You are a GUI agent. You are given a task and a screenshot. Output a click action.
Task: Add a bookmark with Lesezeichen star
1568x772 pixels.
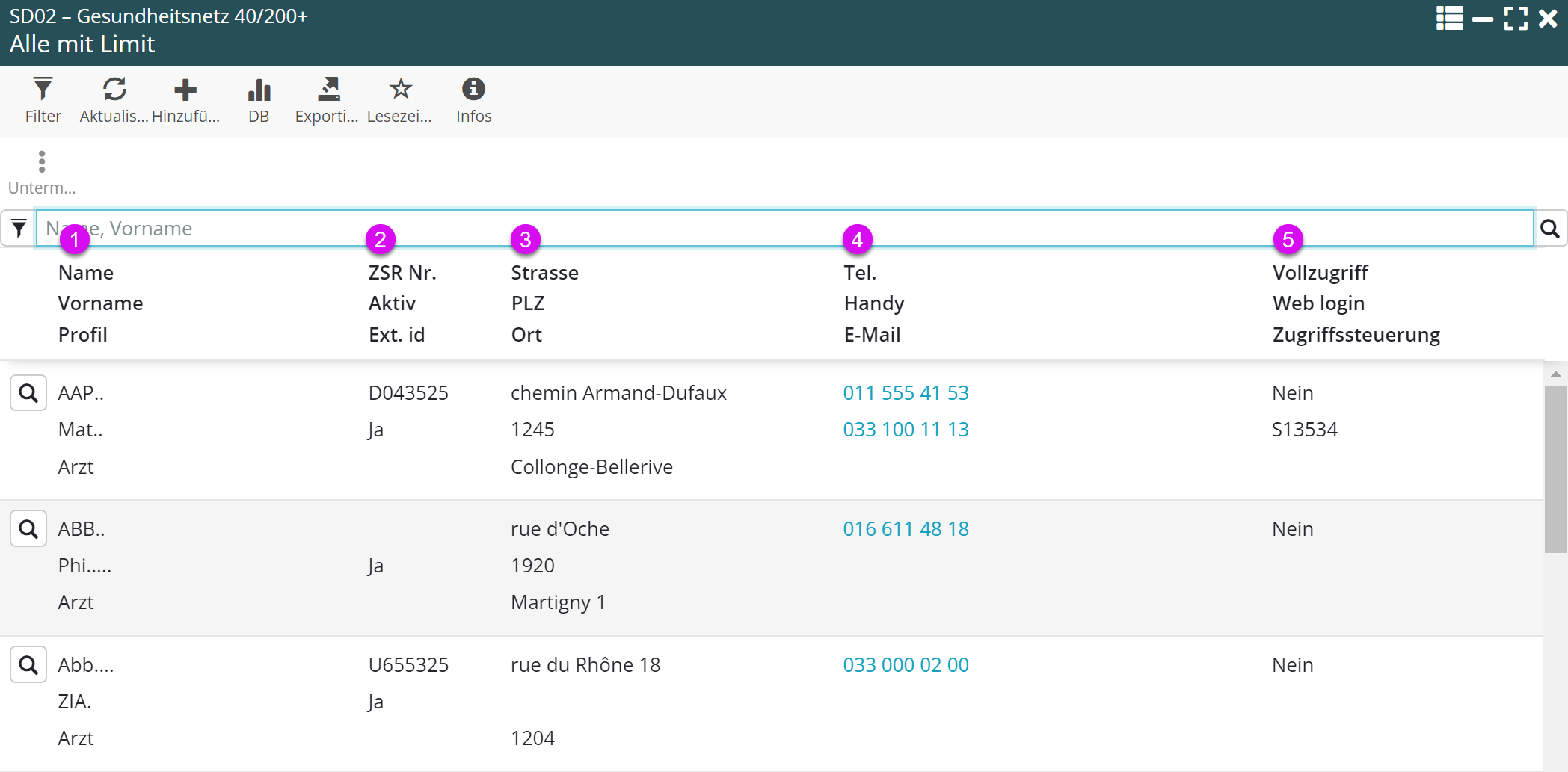click(400, 100)
